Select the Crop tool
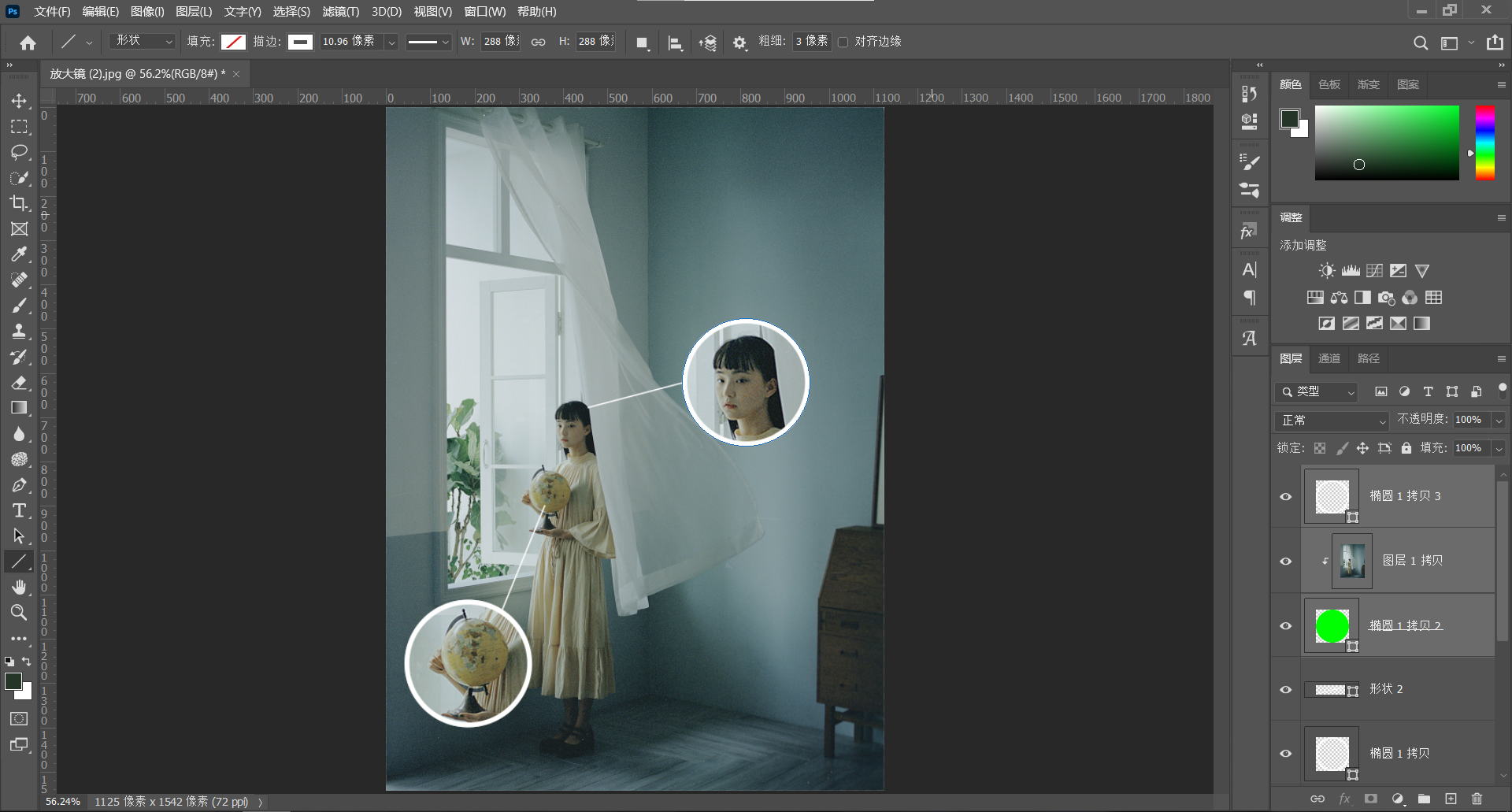 (x=19, y=203)
